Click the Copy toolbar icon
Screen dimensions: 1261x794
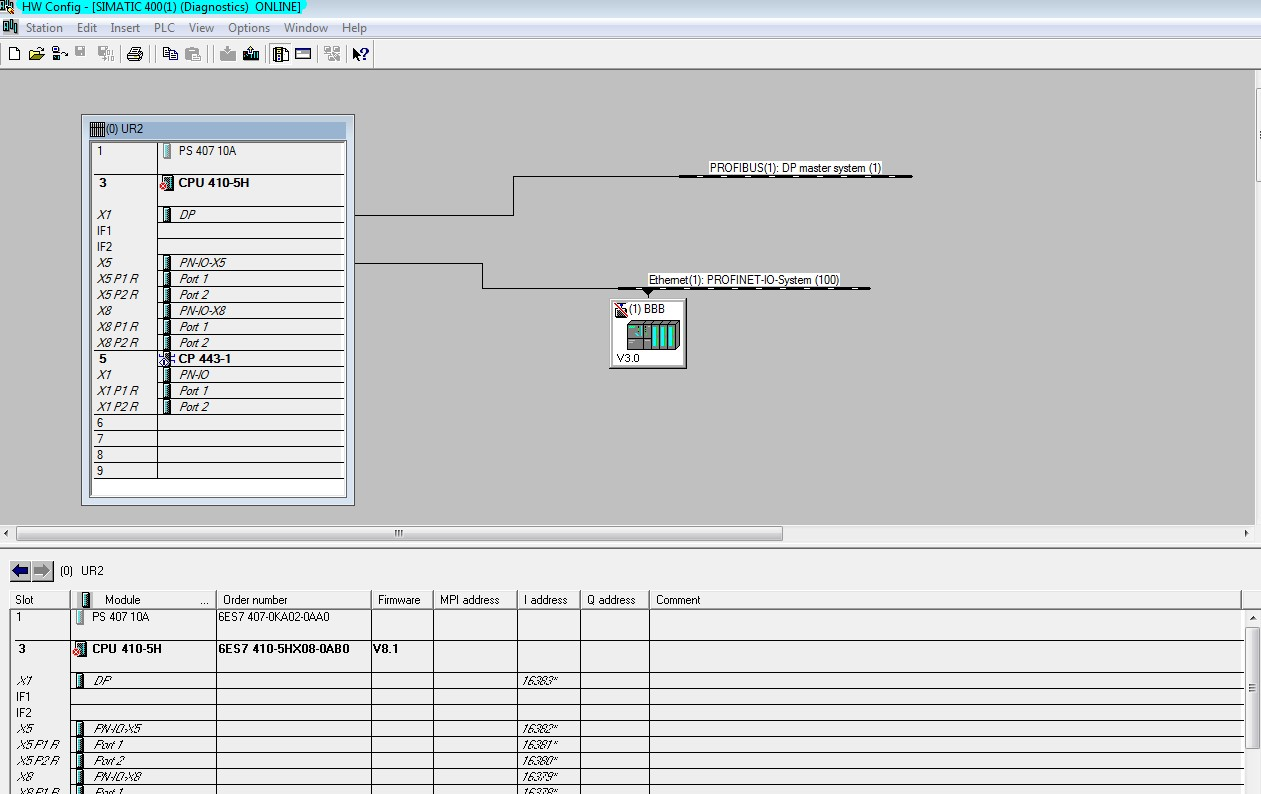click(x=170, y=54)
